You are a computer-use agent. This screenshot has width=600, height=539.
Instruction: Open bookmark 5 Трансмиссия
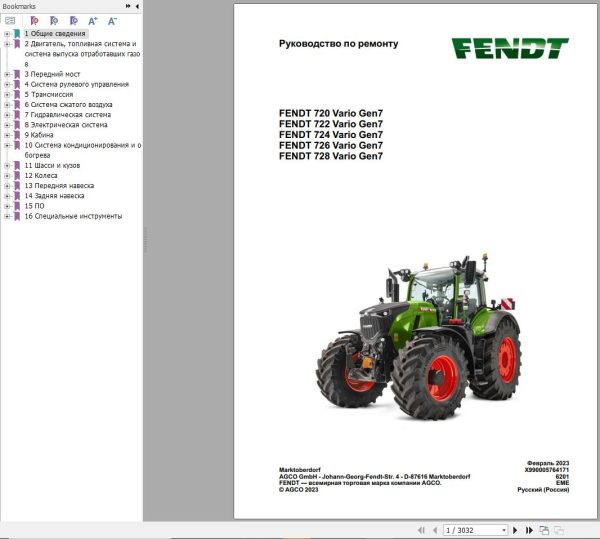click(49, 94)
